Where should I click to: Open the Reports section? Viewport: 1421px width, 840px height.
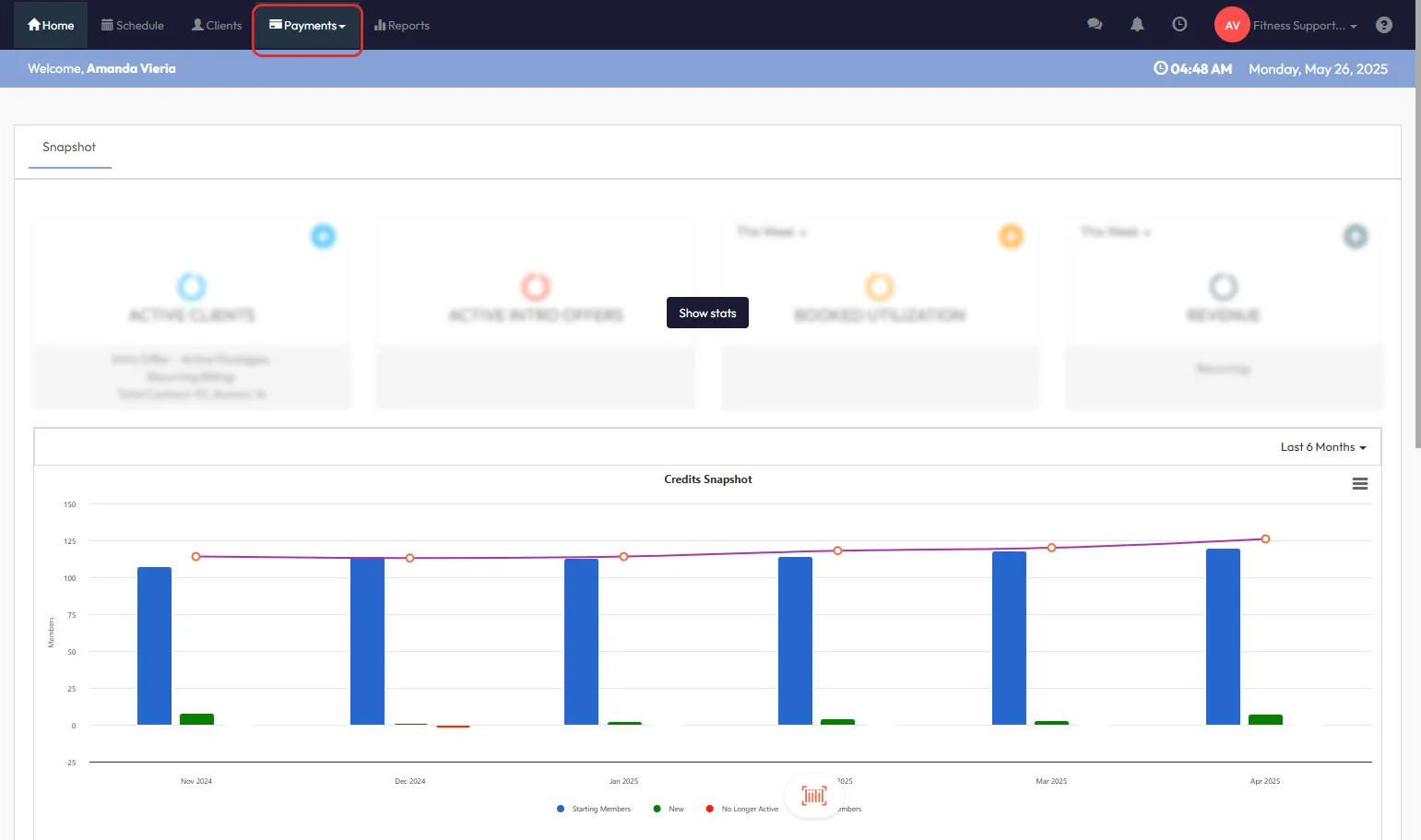(402, 26)
